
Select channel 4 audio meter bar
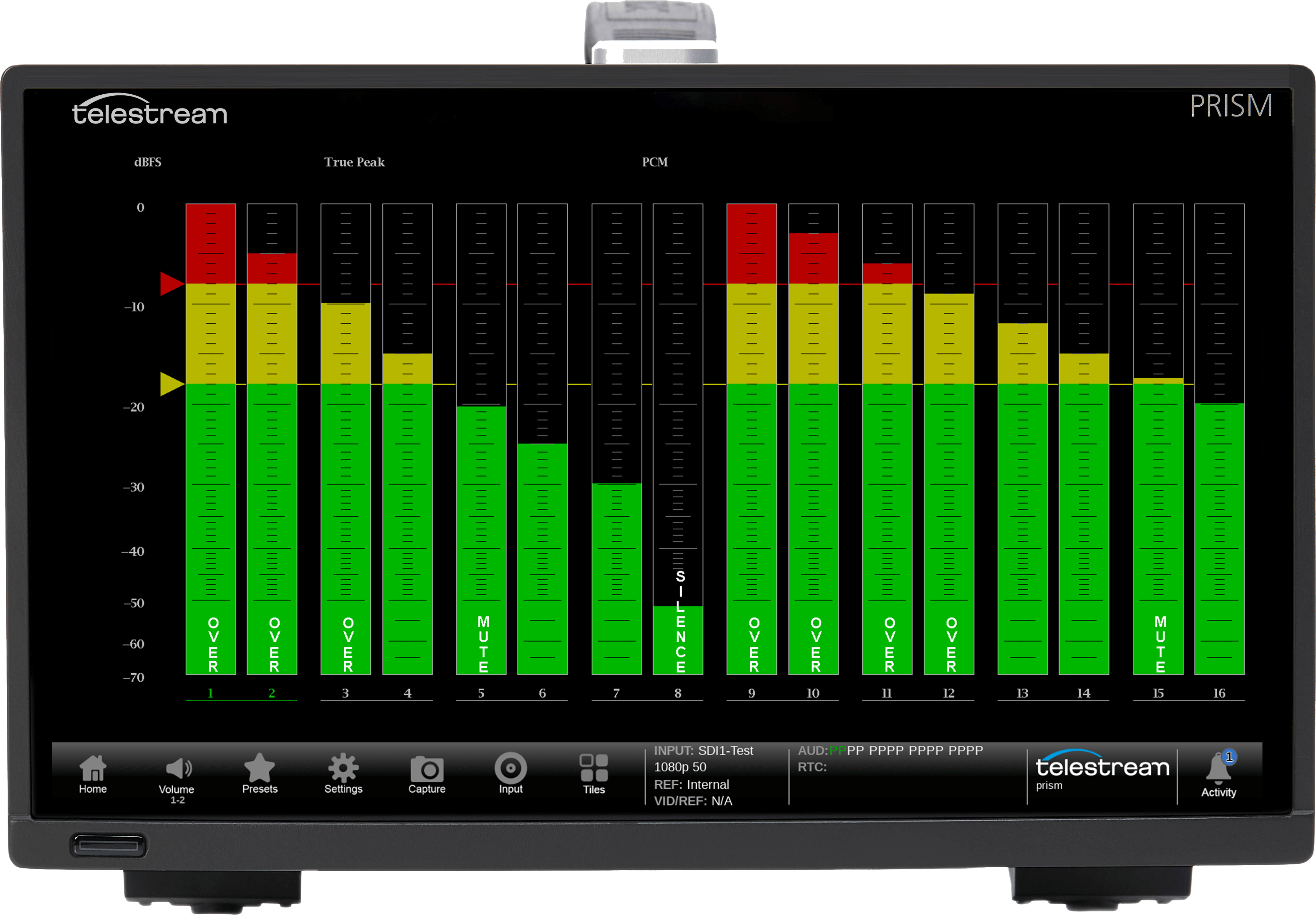407,439
